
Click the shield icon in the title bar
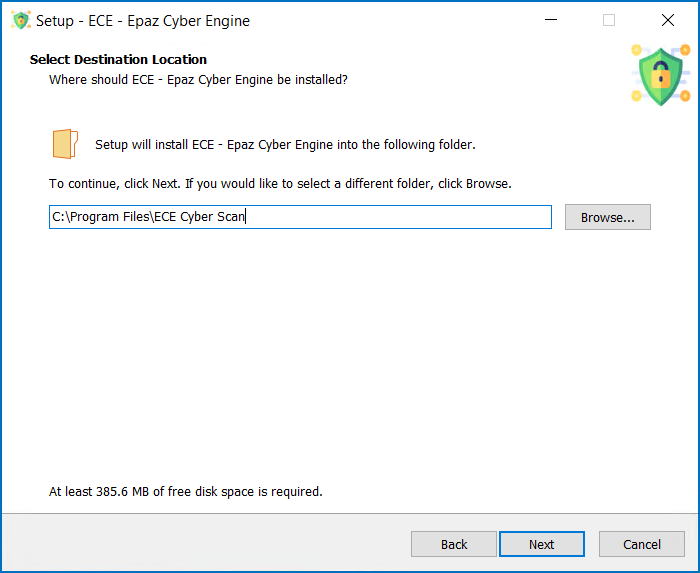[x=21, y=20]
